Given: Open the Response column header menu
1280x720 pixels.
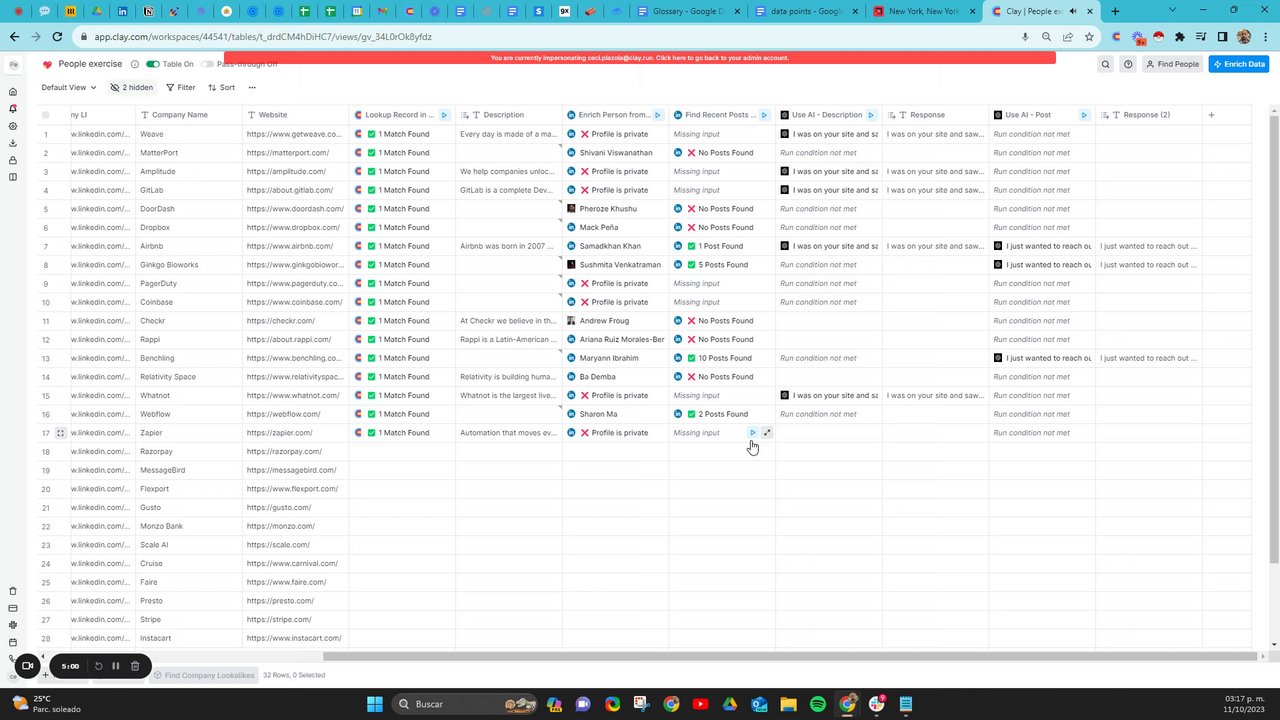Looking at the screenshot, I should [936, 115].
